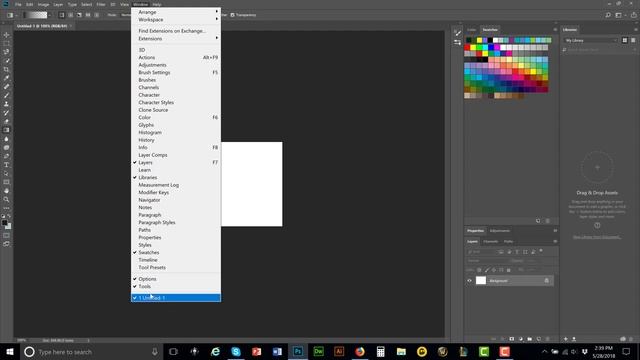Viewport: 640px width, 360px height.
Task: Toggle the Transparency checkbox in options bar
Action: [x=233, y=15]
